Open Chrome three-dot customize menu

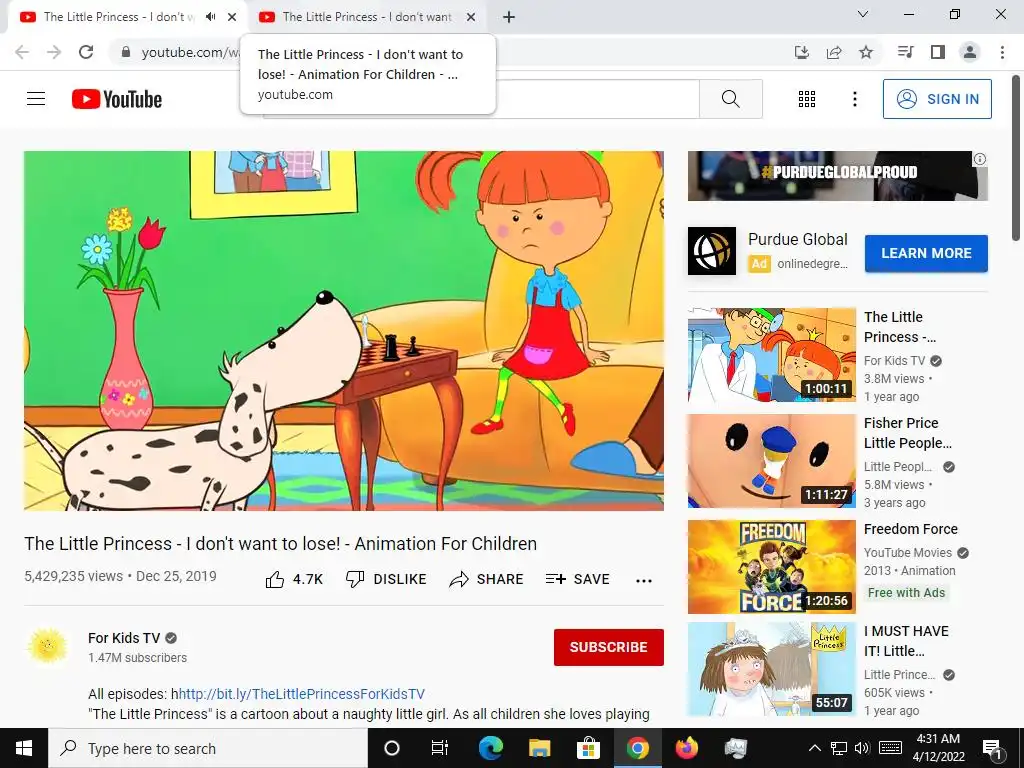point(1002,52)
